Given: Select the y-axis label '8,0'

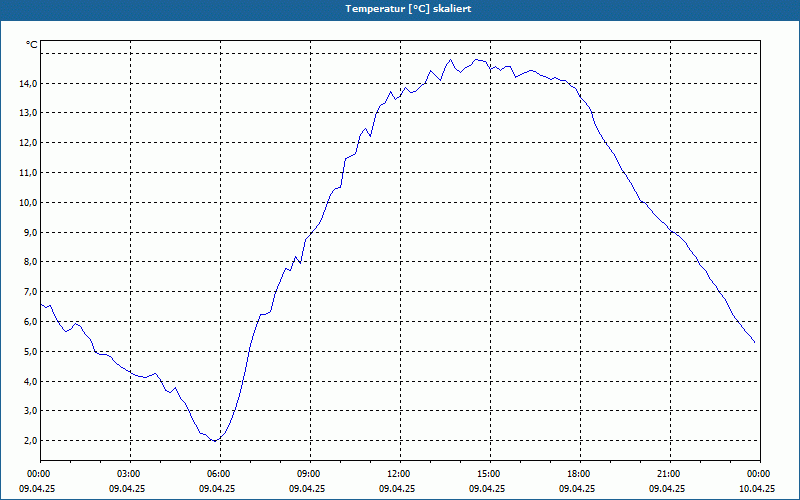Looking at the screenshot, I should point(31,262).
